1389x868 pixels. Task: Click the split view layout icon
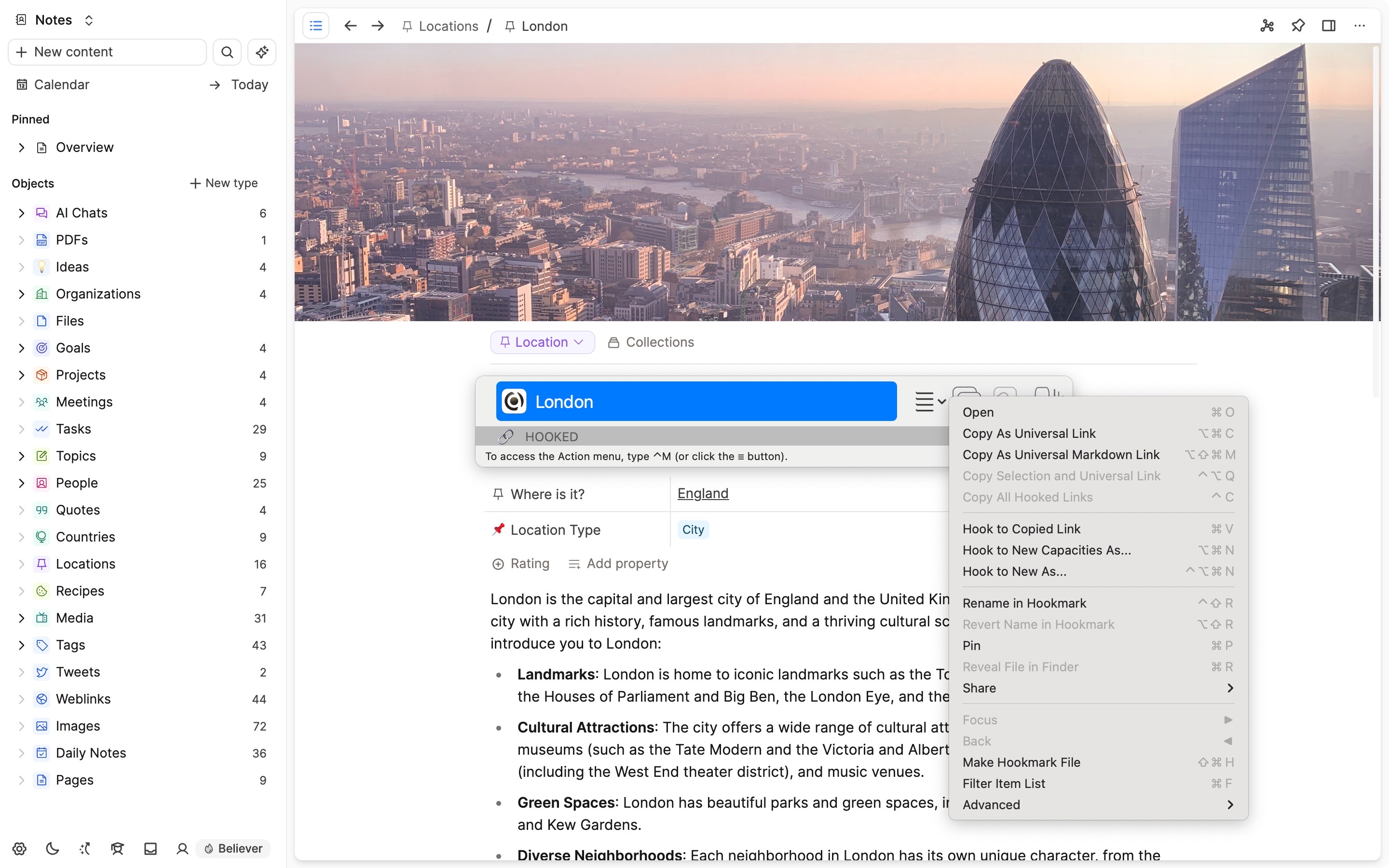(x=1329, y=25)
